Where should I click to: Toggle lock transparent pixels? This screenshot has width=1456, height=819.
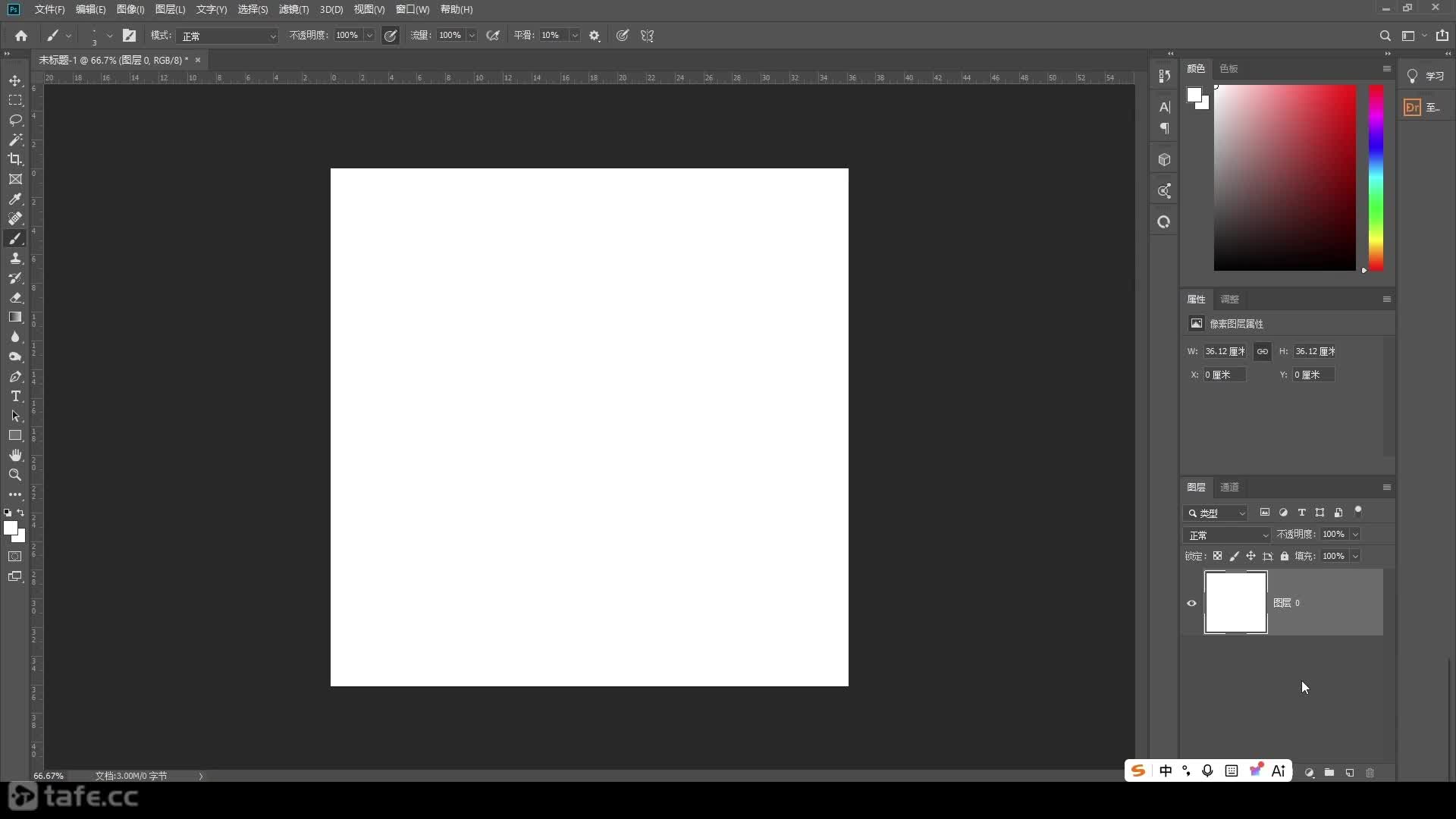[x=1217, y=556]
